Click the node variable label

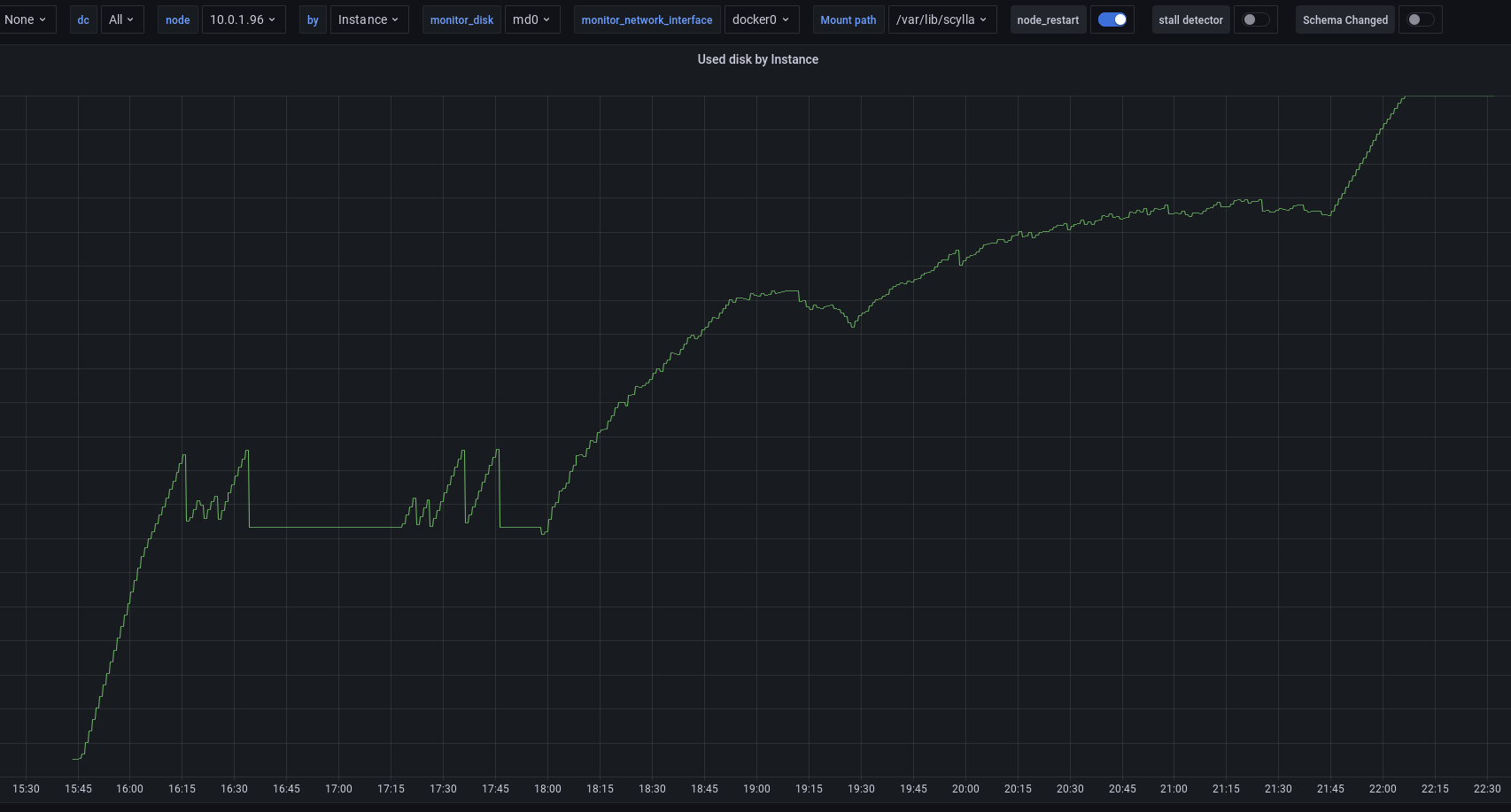(178, 19)
